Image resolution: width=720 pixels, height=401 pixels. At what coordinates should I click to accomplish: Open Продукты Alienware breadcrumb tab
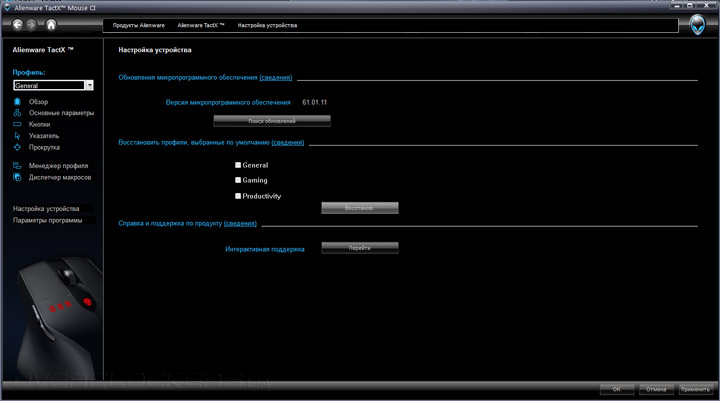(x=139, y=25)
